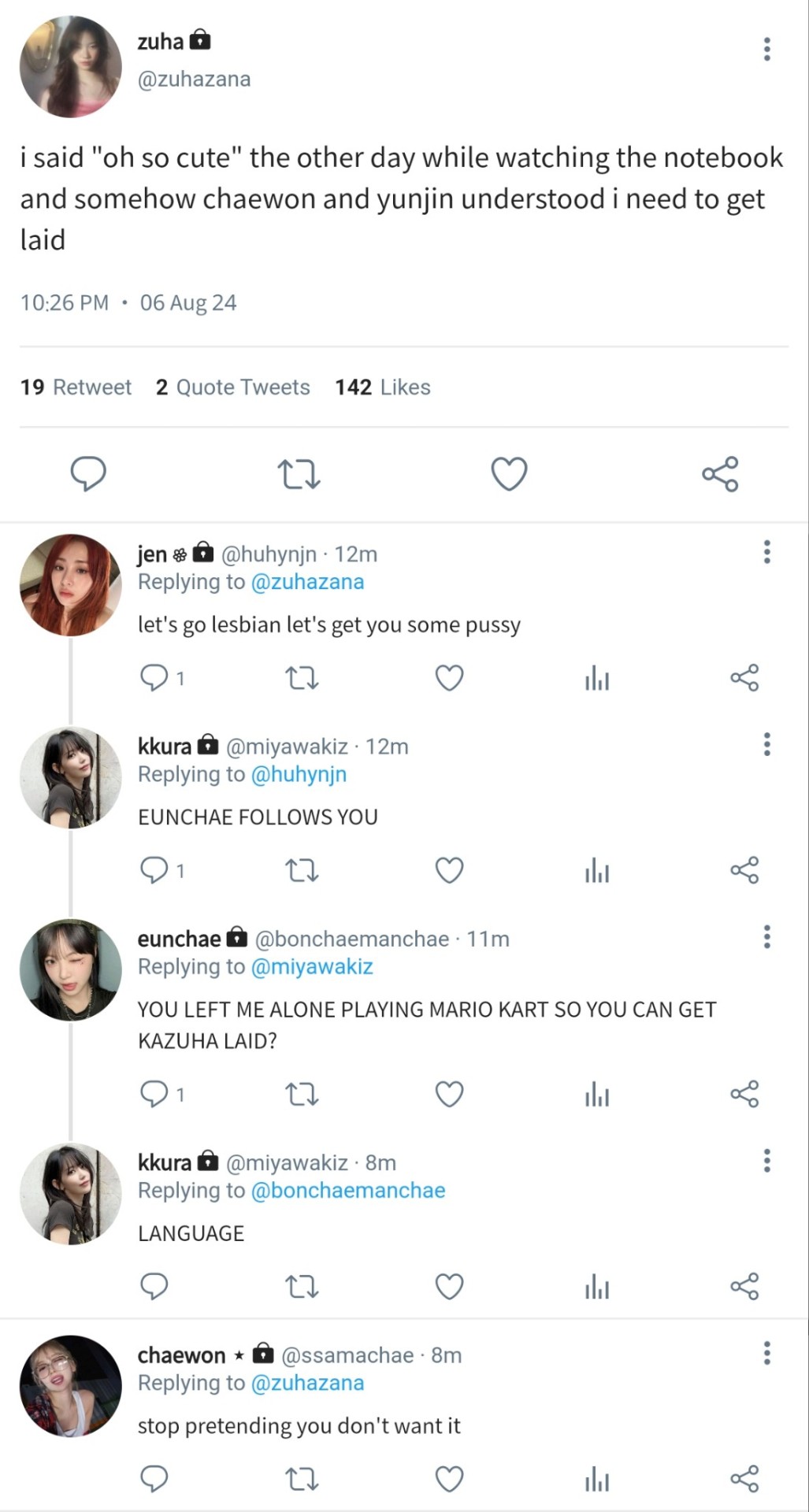809x1512 pixels.
Task: Share eunchae's Mario Kart reply
Action: [744, 1095]
